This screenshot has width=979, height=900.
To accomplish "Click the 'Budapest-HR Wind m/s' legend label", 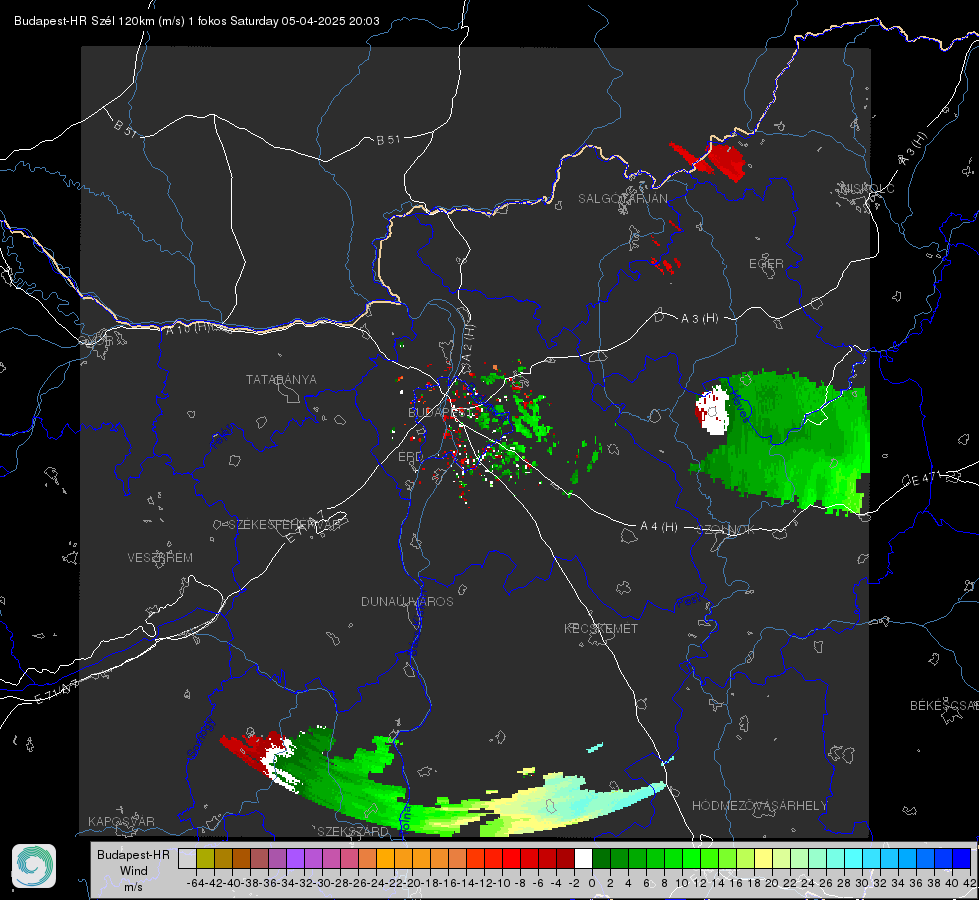I will click(134, 871).
